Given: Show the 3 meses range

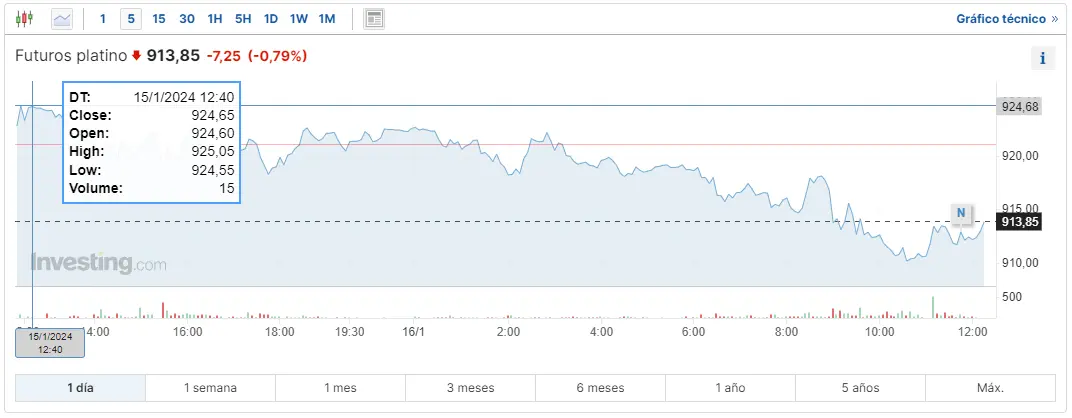Looking at the screenshot, I should click(x=470, y=388).
